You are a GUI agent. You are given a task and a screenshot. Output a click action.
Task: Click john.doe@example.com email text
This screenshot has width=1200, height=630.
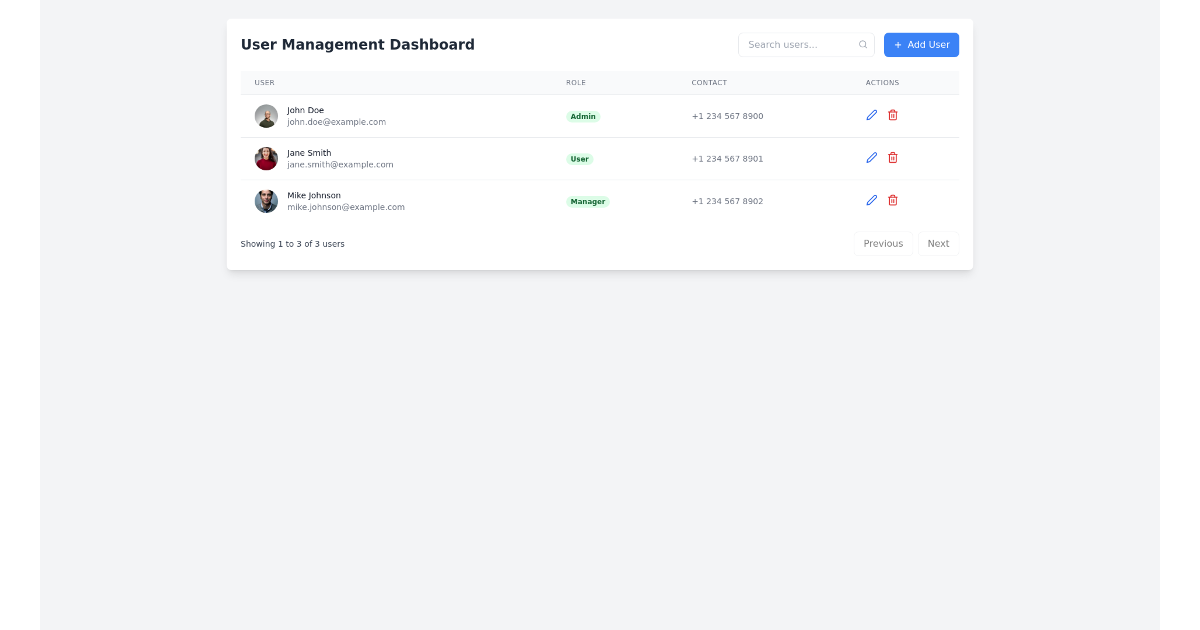(336, 122)
